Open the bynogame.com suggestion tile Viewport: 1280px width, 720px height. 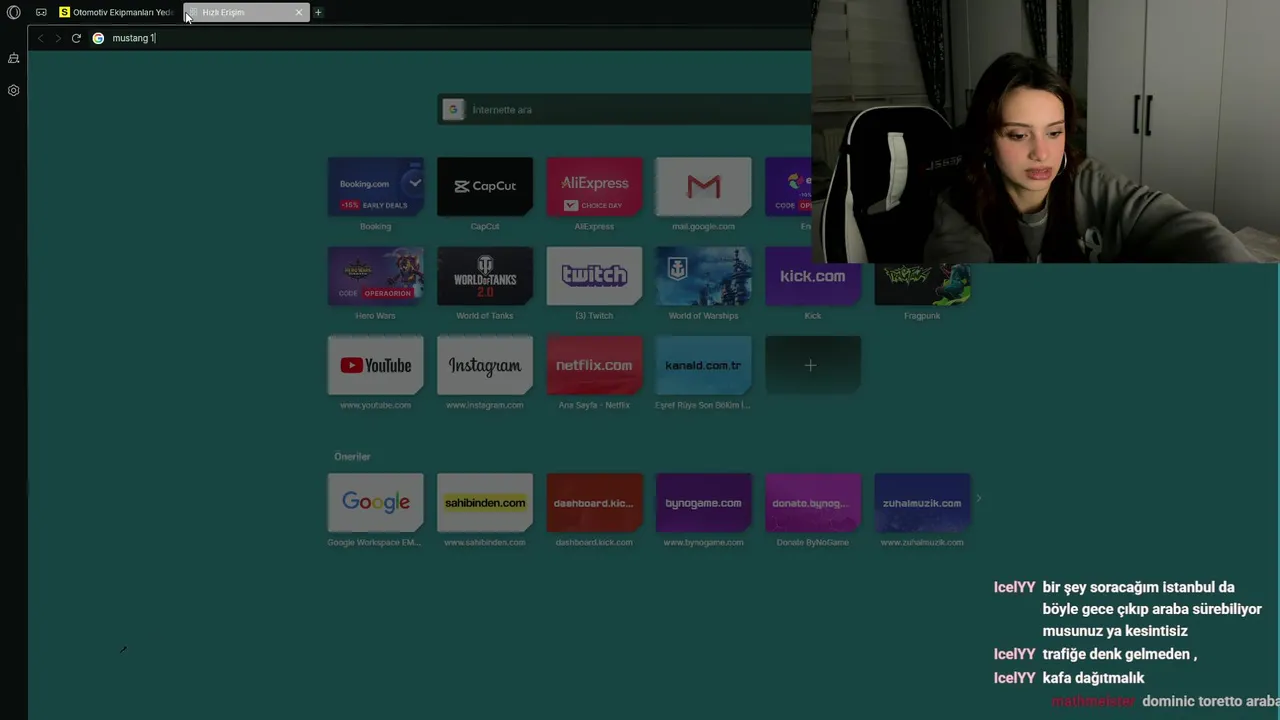click(x=703, y=502)
